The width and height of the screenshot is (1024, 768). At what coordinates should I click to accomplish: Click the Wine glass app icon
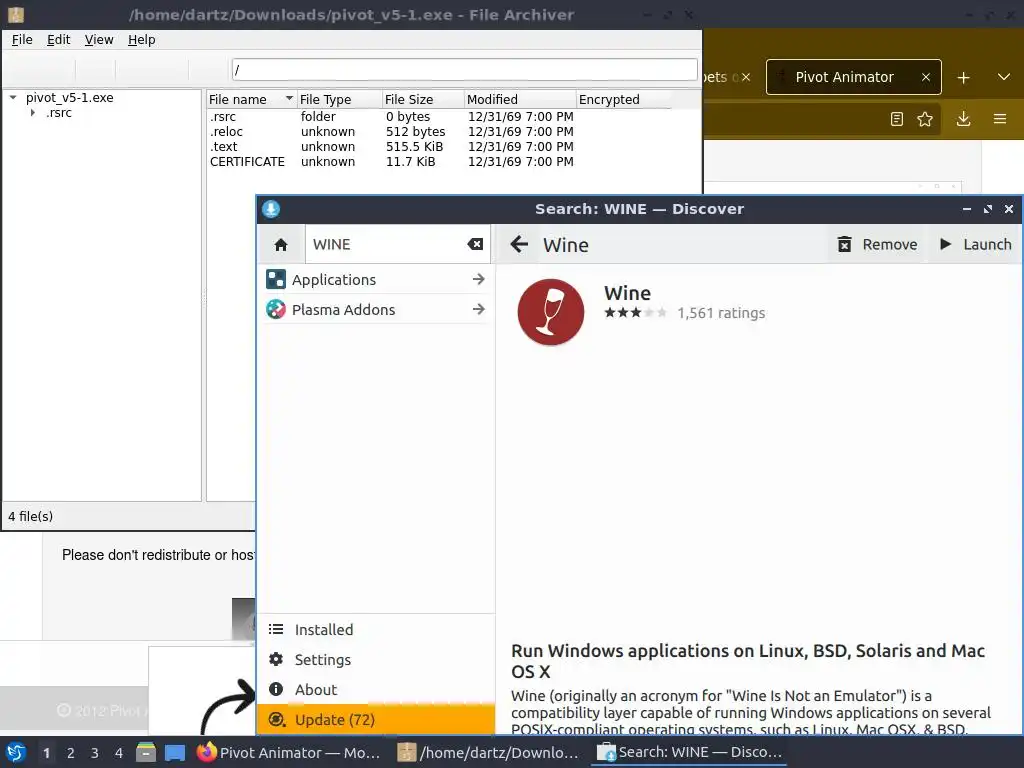click(x=551, y=312)
